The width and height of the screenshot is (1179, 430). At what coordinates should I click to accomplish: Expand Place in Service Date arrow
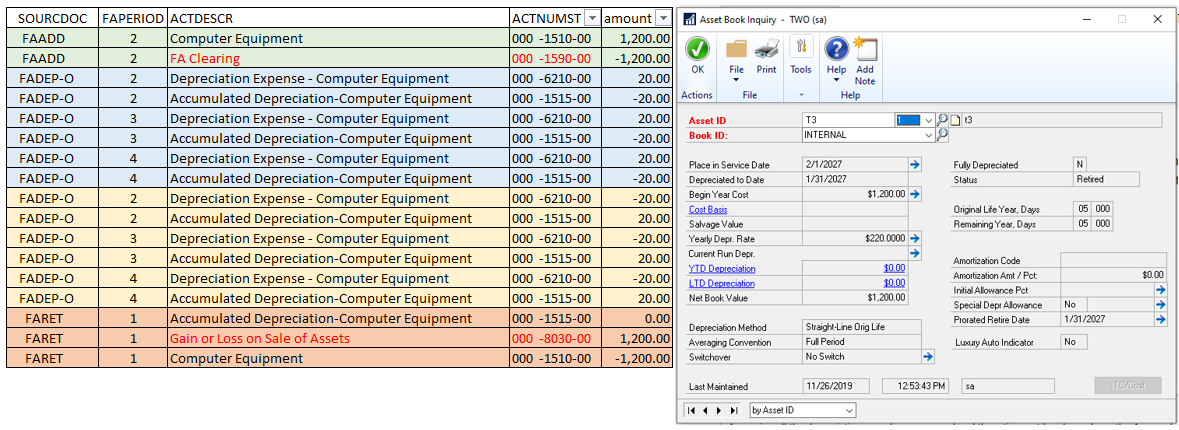(914, 164)
